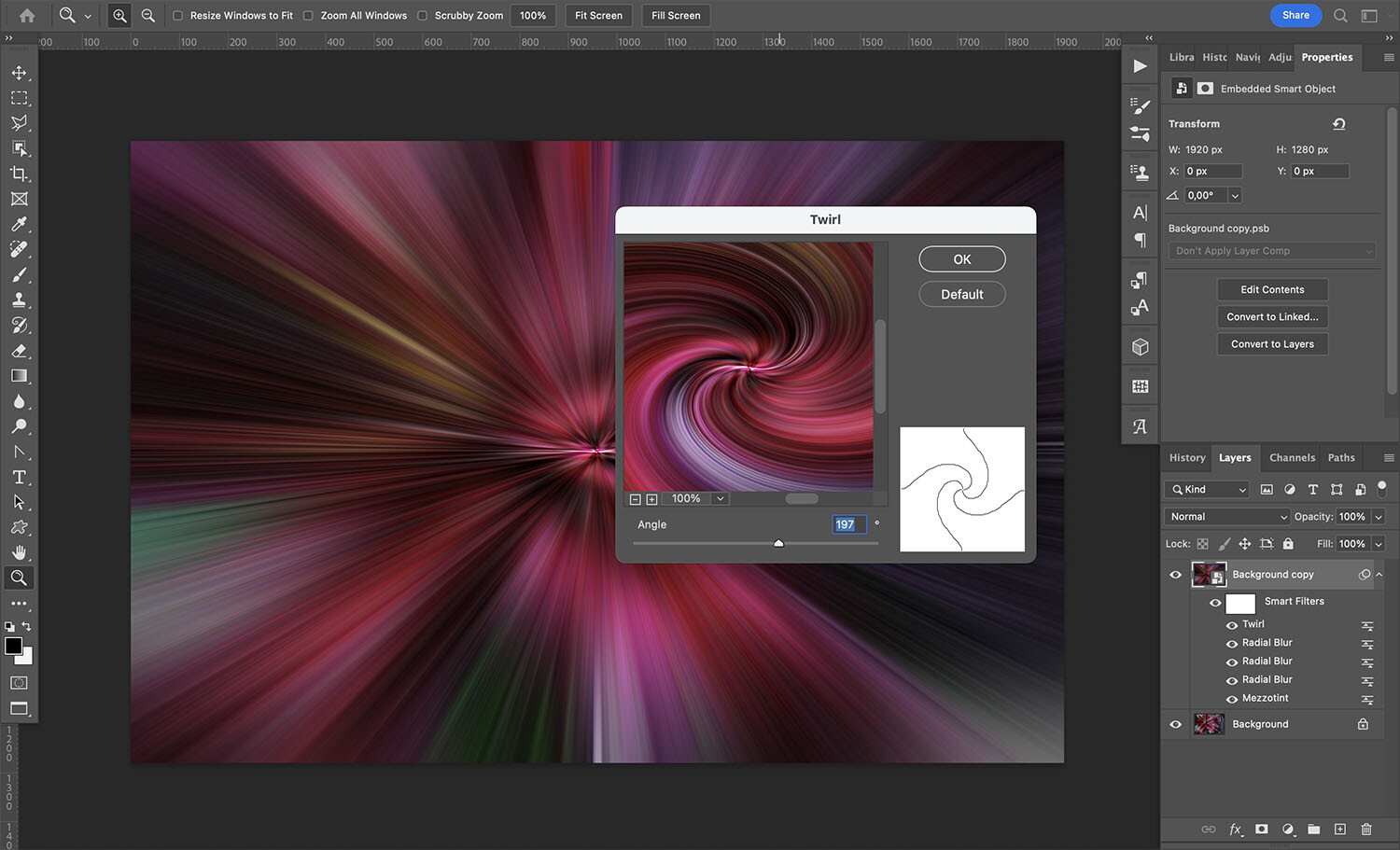Select the Crop tool

click(19, 174)
